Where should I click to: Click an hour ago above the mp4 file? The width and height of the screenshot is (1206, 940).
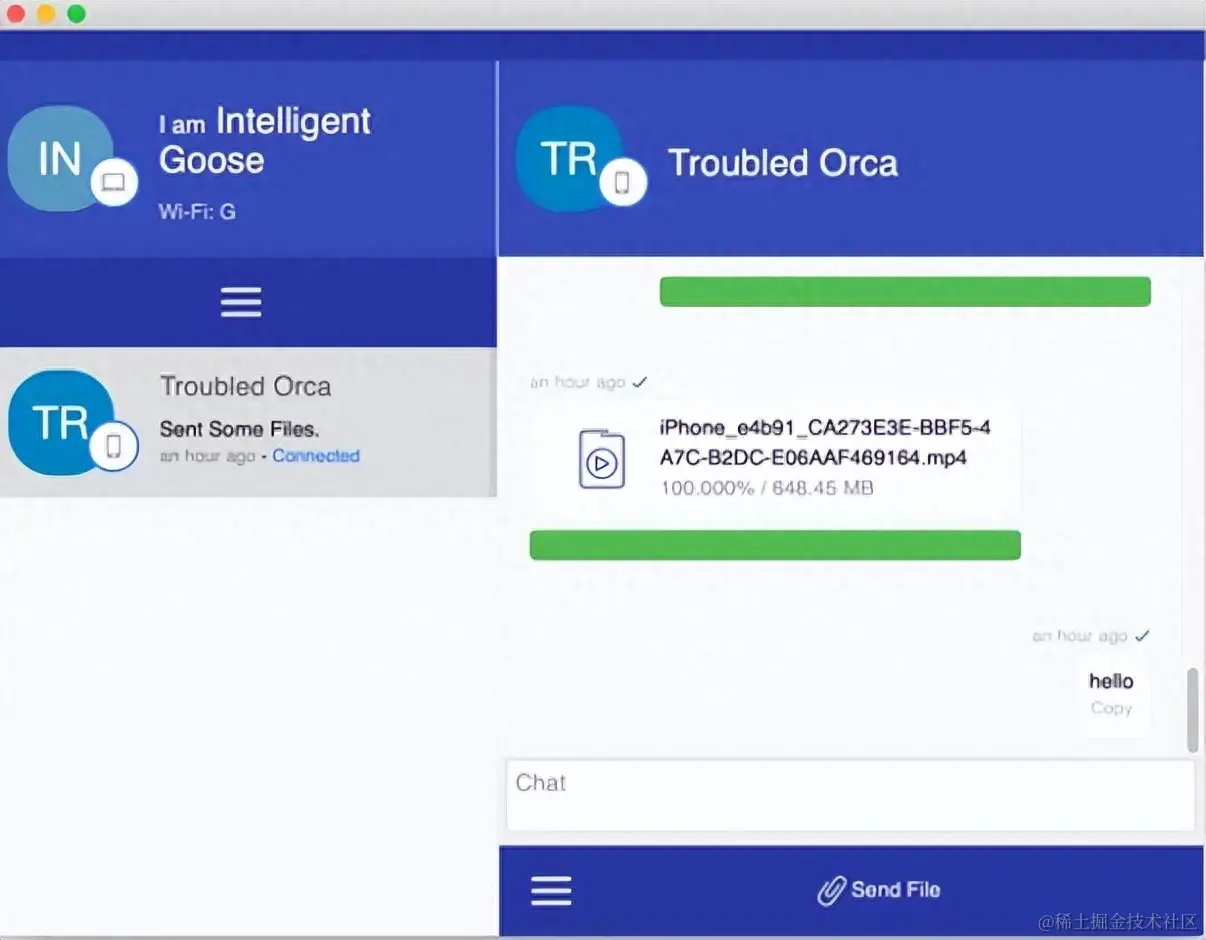coord(577,382)
